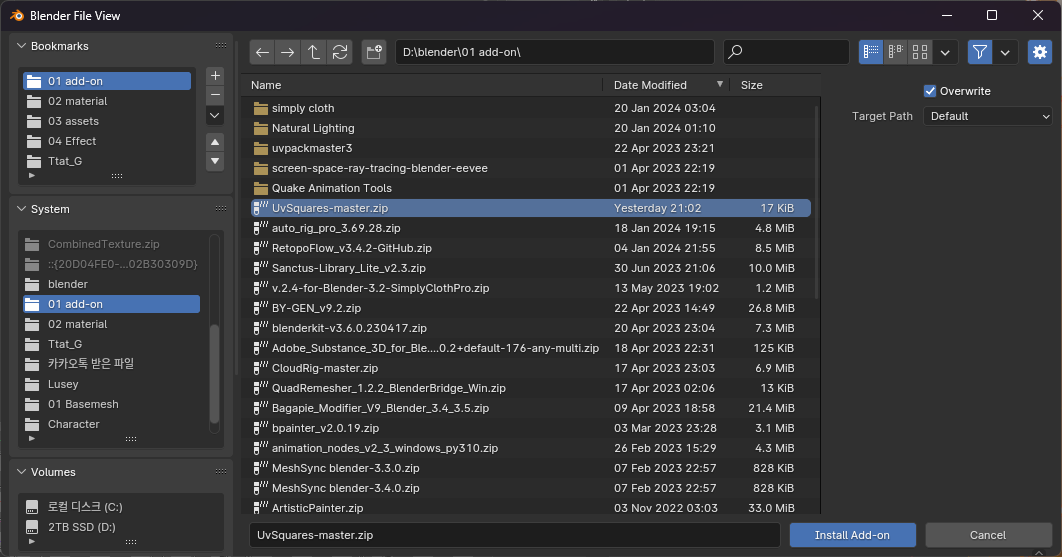Image resolution: width=1062 pixels, height=557 pixels.
Task: Go forward to next folder
Action: click(288, 52)
